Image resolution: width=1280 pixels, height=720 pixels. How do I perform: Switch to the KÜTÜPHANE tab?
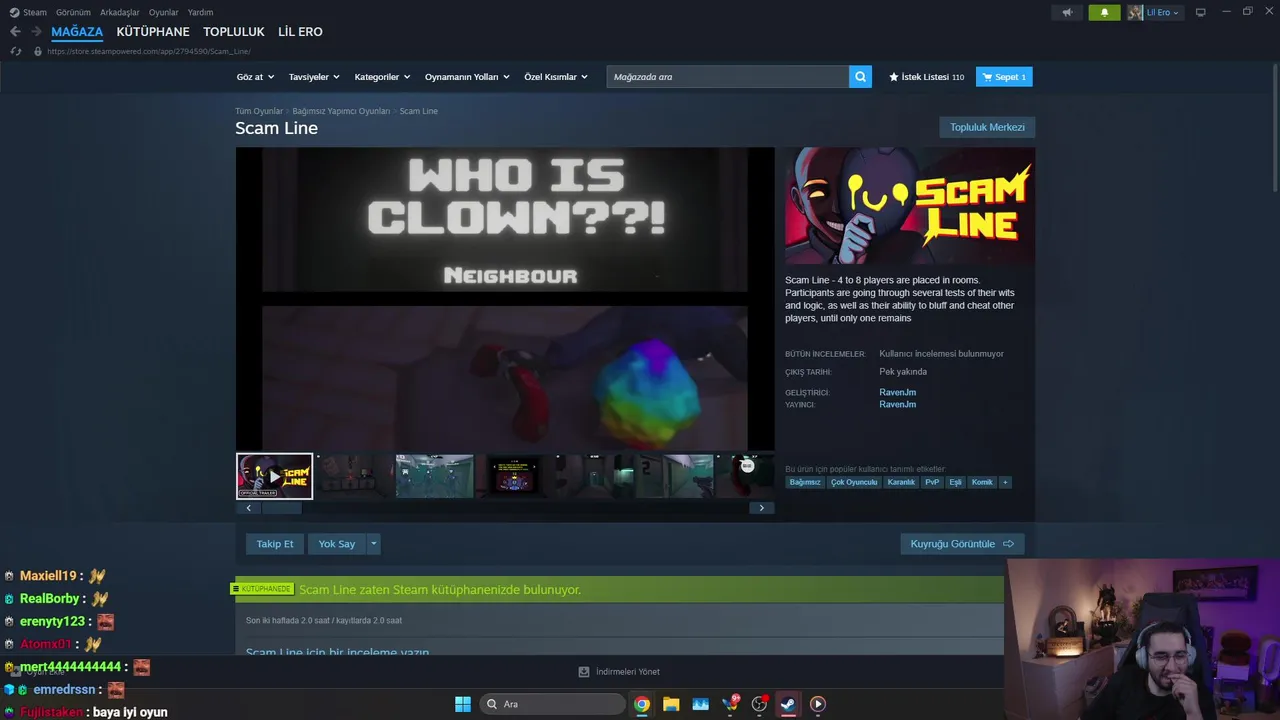(x=153, y=32)
